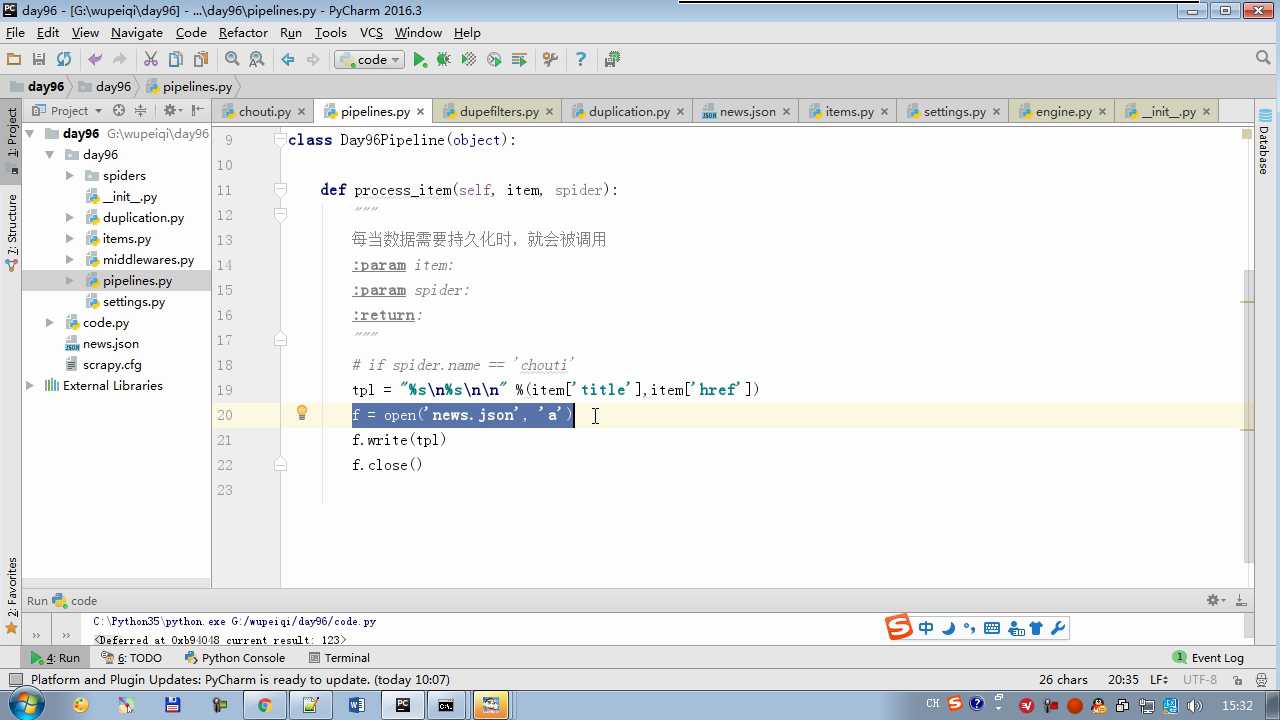Click the intention light bulb on line 20
Image resolution: width=1280 pixels, height=720 pixels.
[302, 413]
